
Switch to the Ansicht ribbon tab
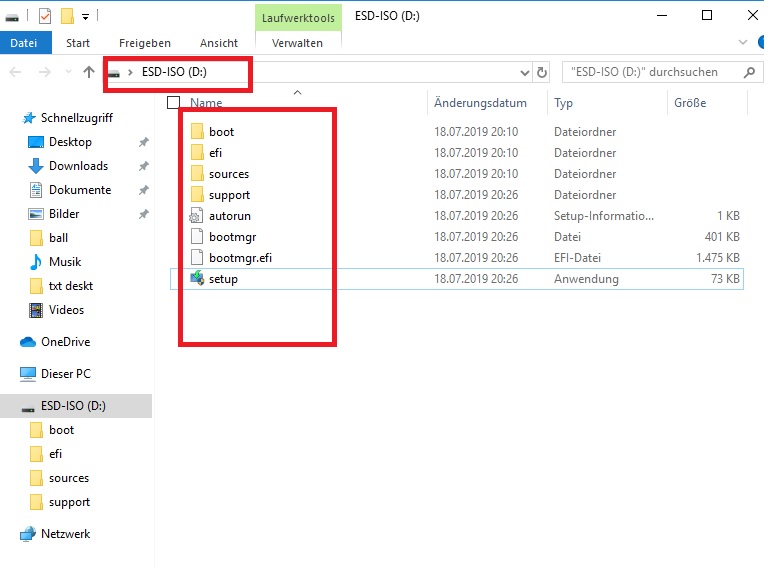[219, 43]
